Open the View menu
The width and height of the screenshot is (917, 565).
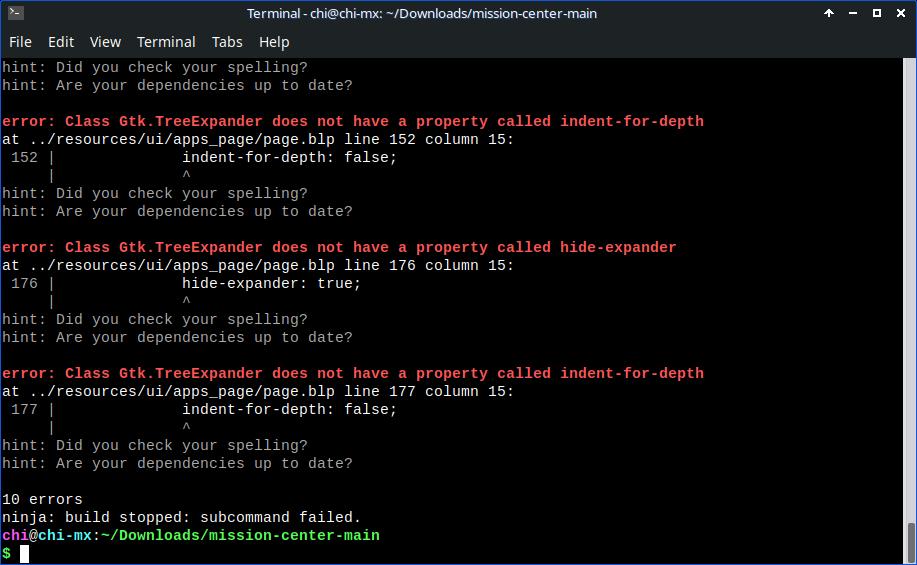105,42
